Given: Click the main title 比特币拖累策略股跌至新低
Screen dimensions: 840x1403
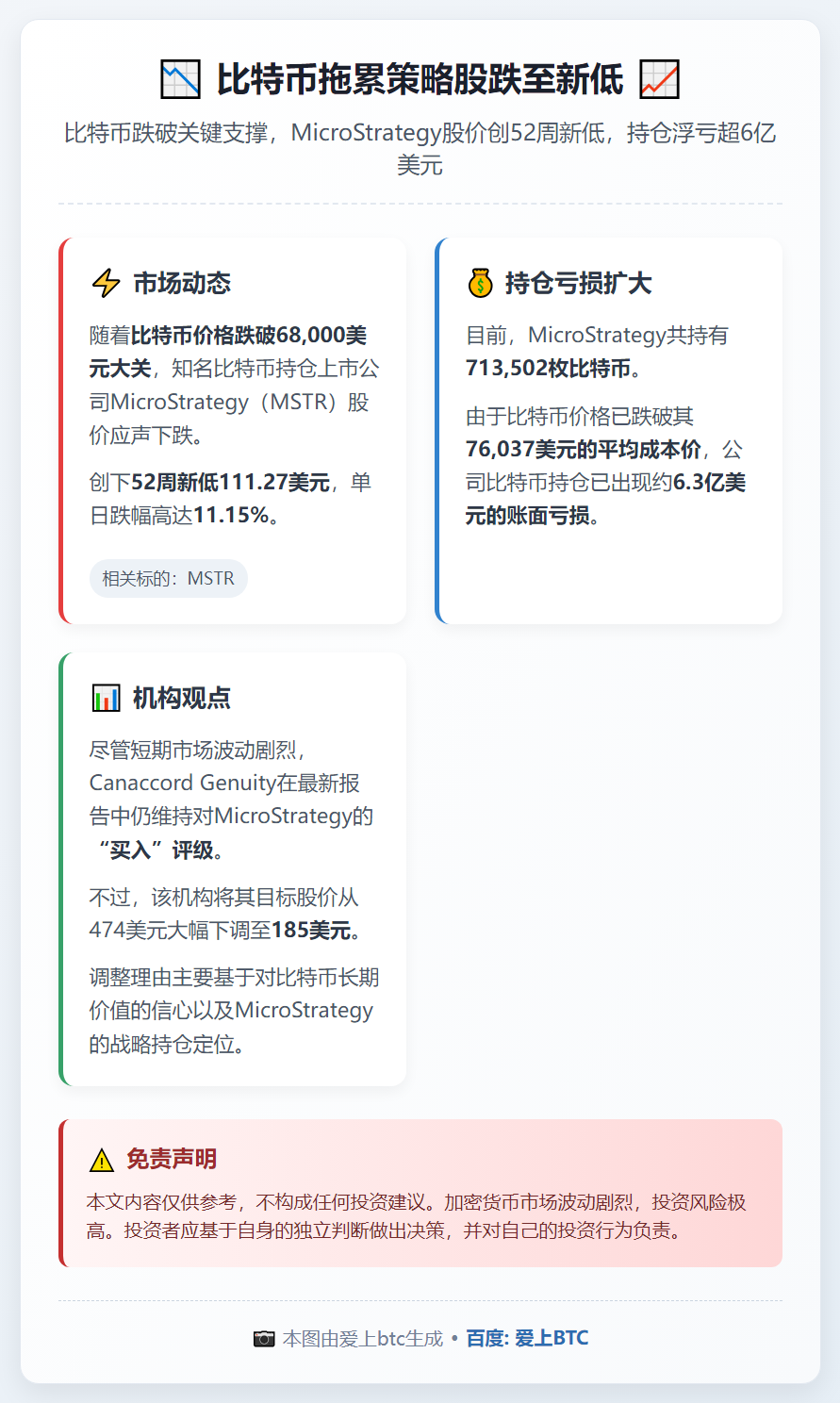Looking at the screenshot, I should 420,79.
